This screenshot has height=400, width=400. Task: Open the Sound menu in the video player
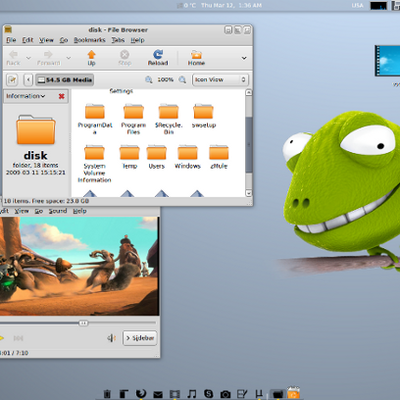pos(58,211)
